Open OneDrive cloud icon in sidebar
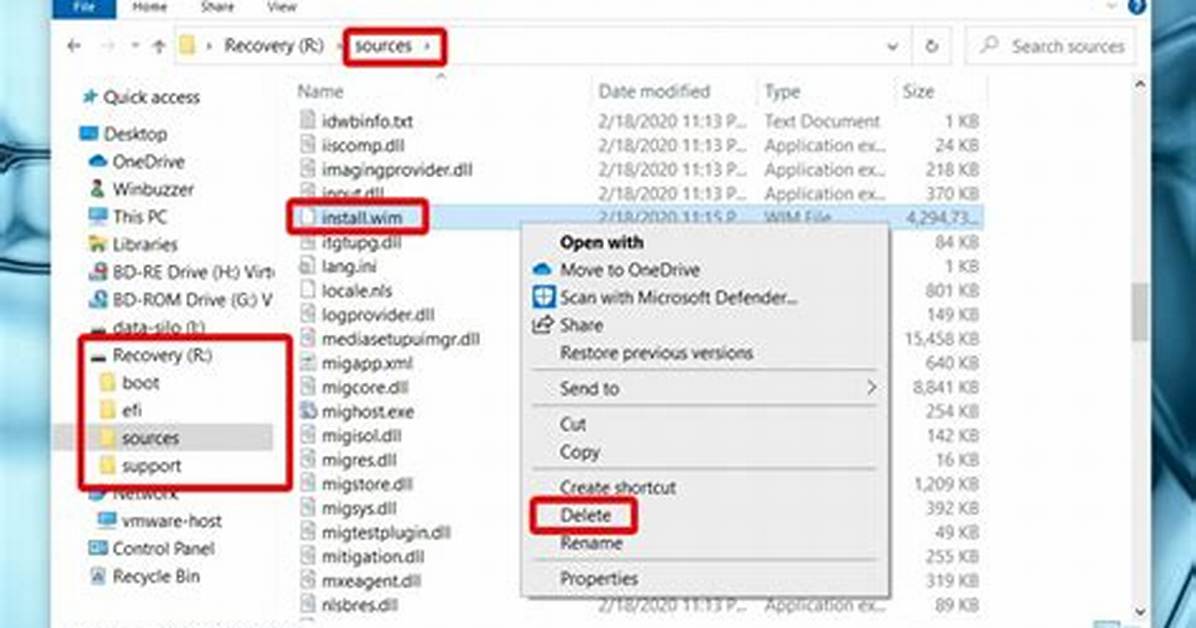1196x628 pixels. (98, 162)
